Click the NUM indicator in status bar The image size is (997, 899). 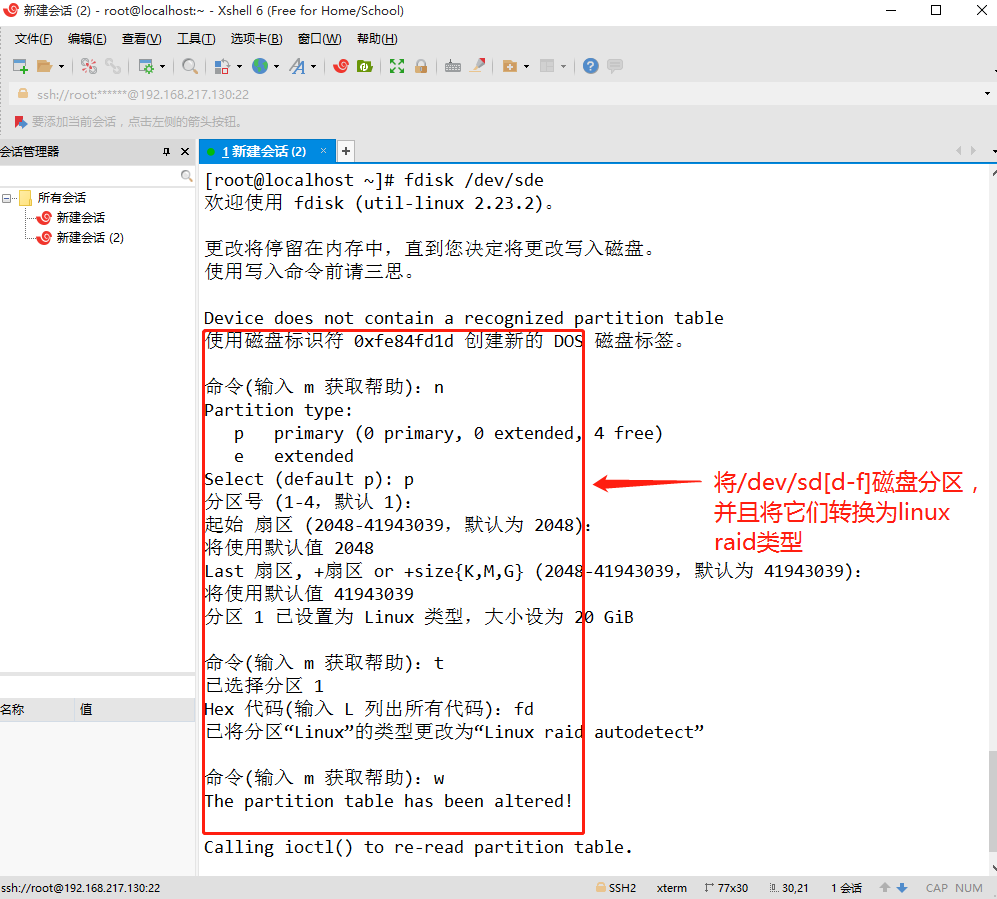tap(968, 888)
